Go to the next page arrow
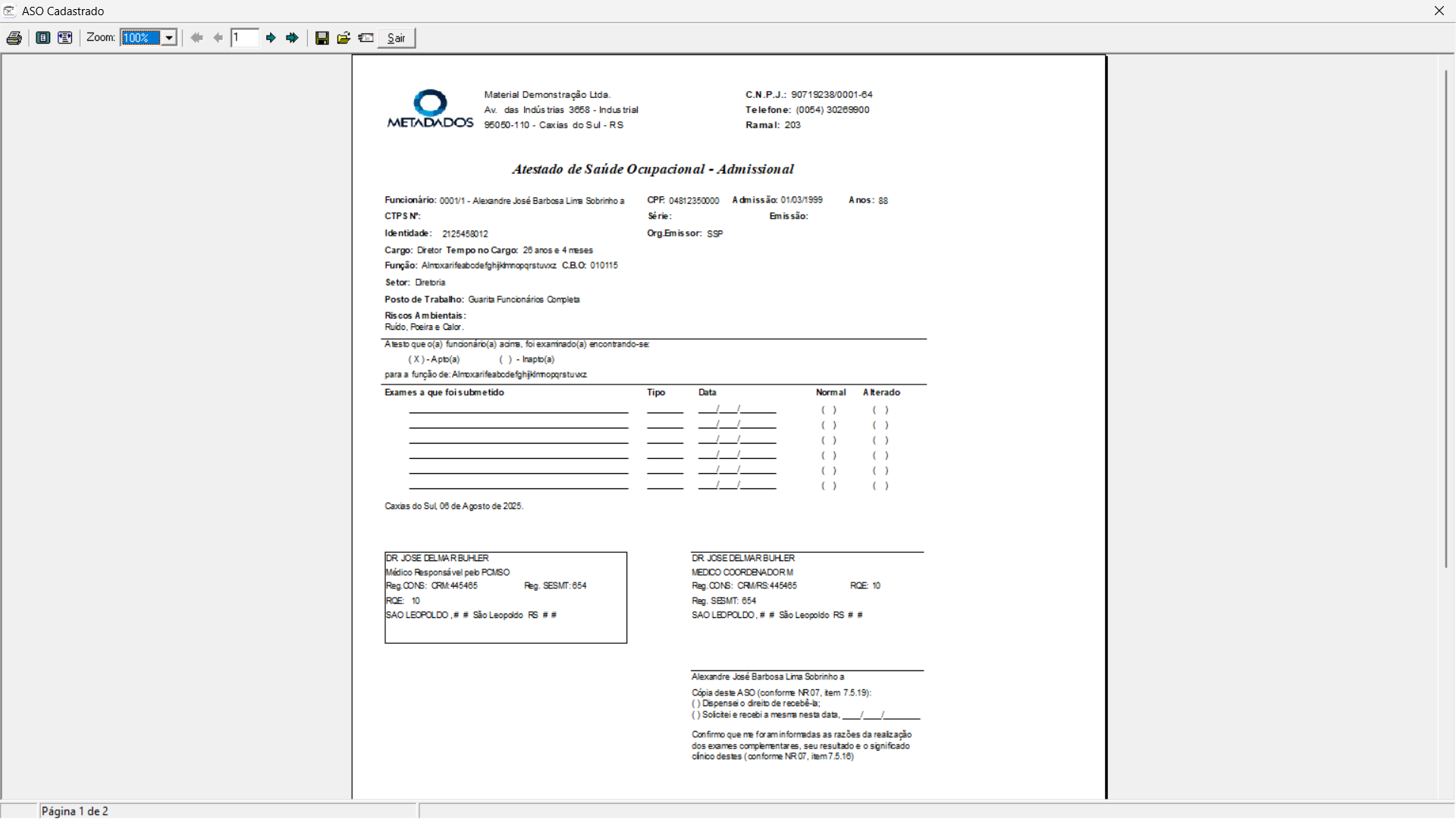Image resolution: width=1456 pixels, height=819 pixels. (271, 38)
